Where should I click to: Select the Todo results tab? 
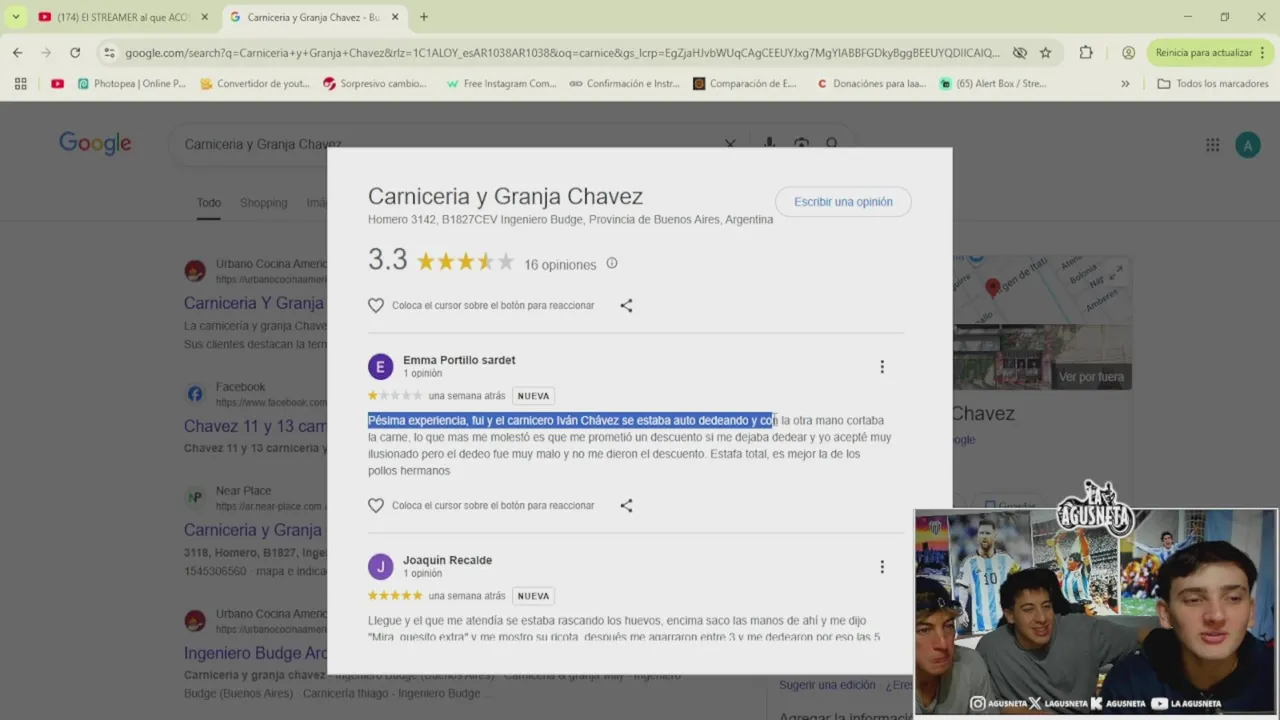[x=208, y=203]
